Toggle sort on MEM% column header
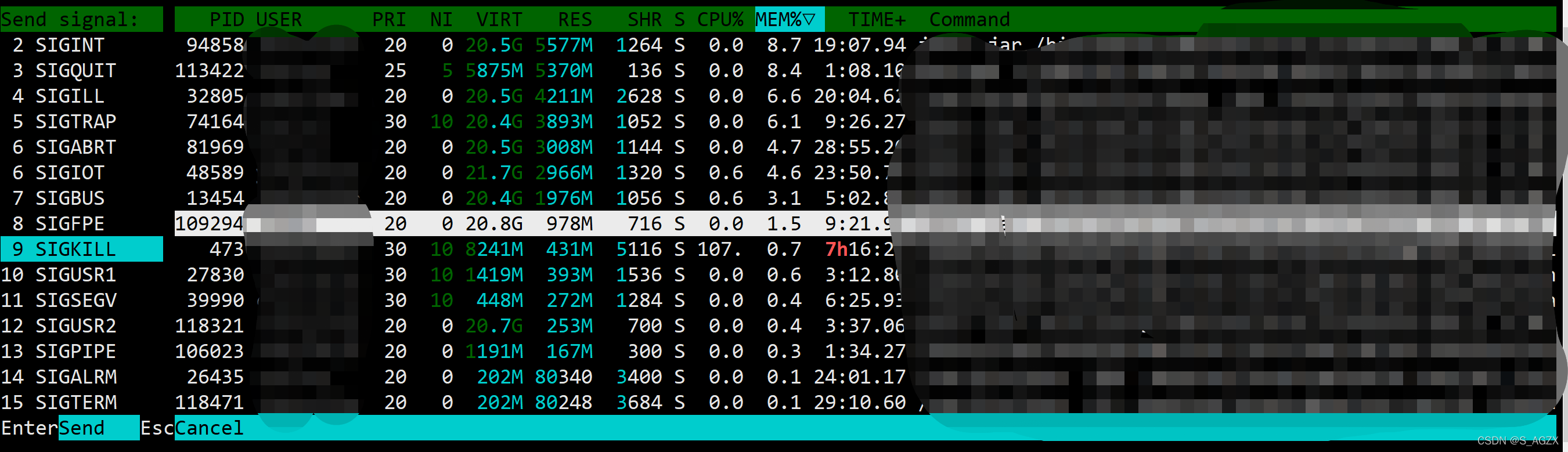This screenshot has height=452, width=1568. 790,20
